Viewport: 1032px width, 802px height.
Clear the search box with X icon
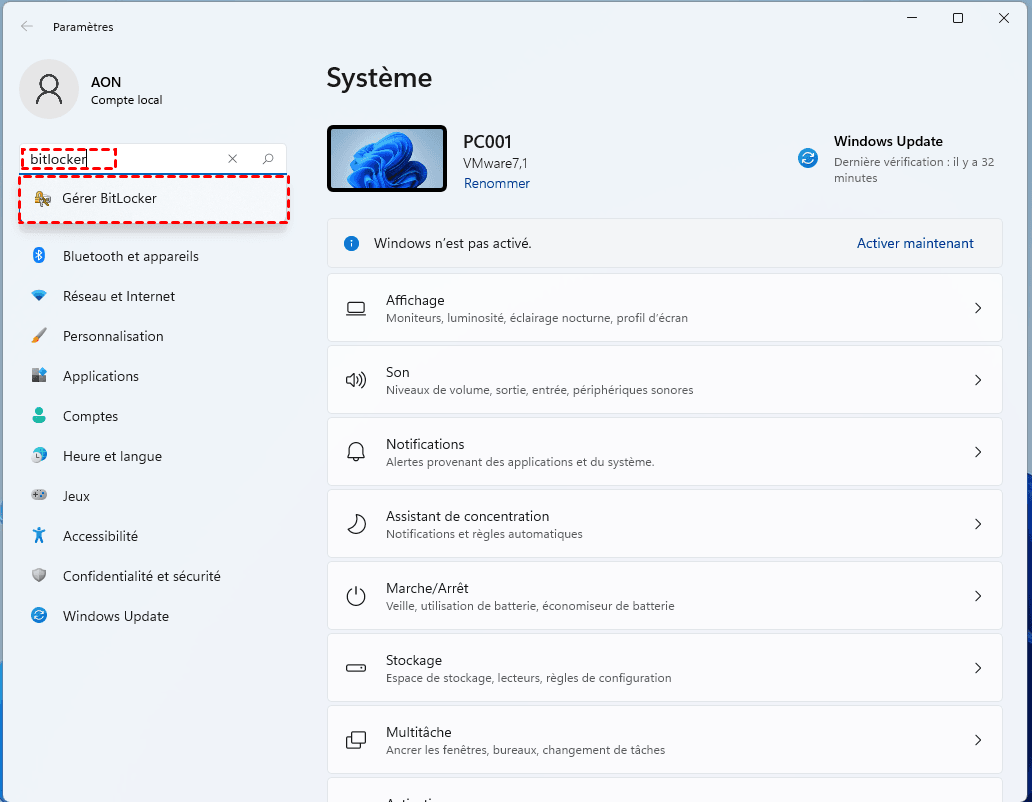(x=233, y=159)
